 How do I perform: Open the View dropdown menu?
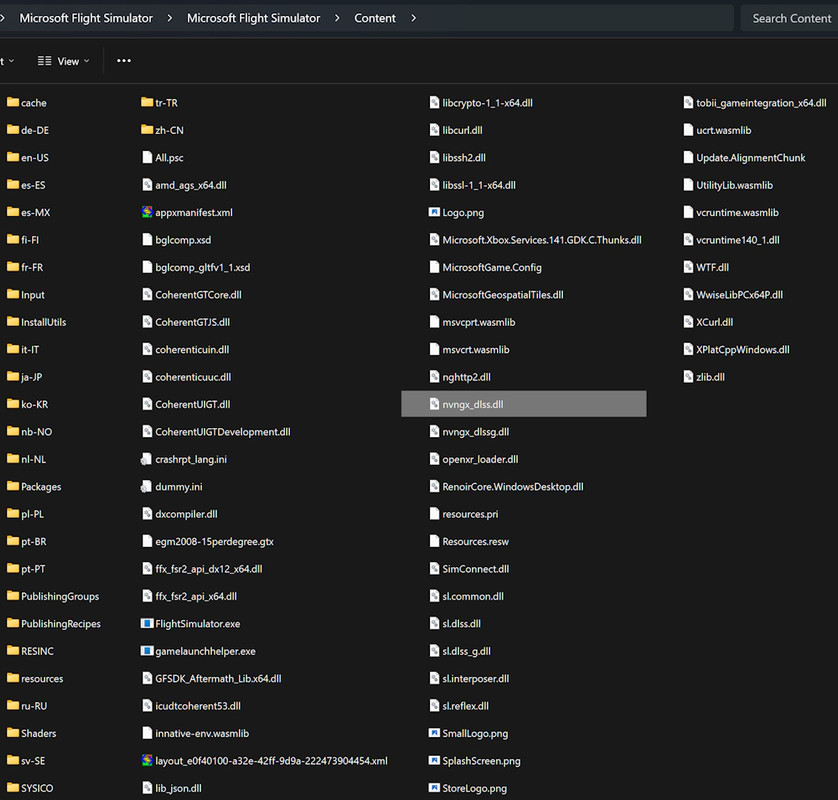coord(64,61)
